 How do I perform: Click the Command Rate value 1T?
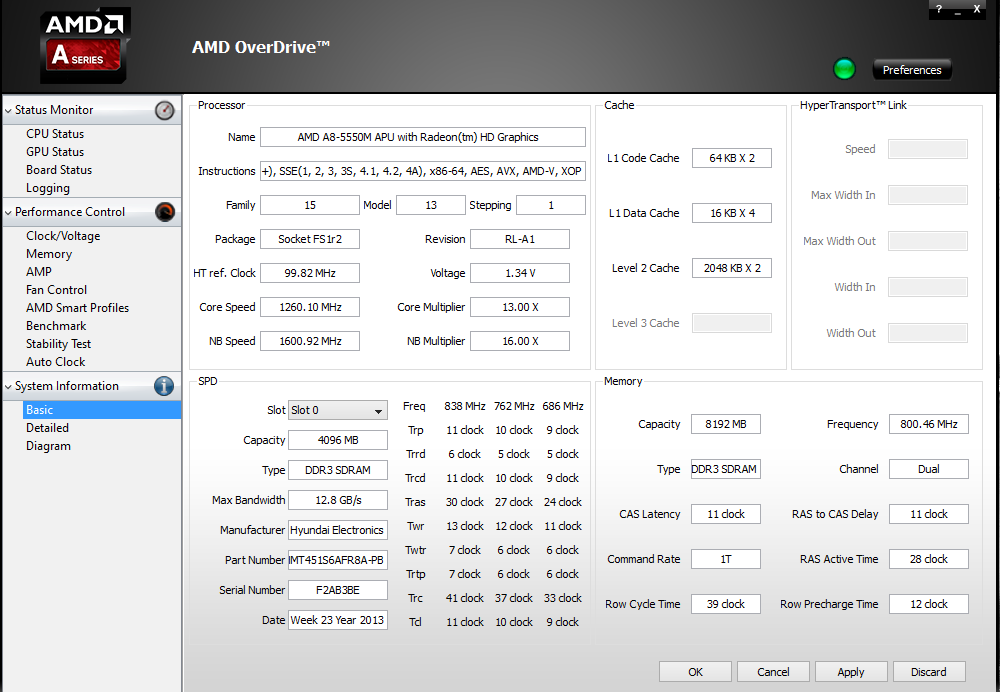pyautogui.click(x=726, y=559)
